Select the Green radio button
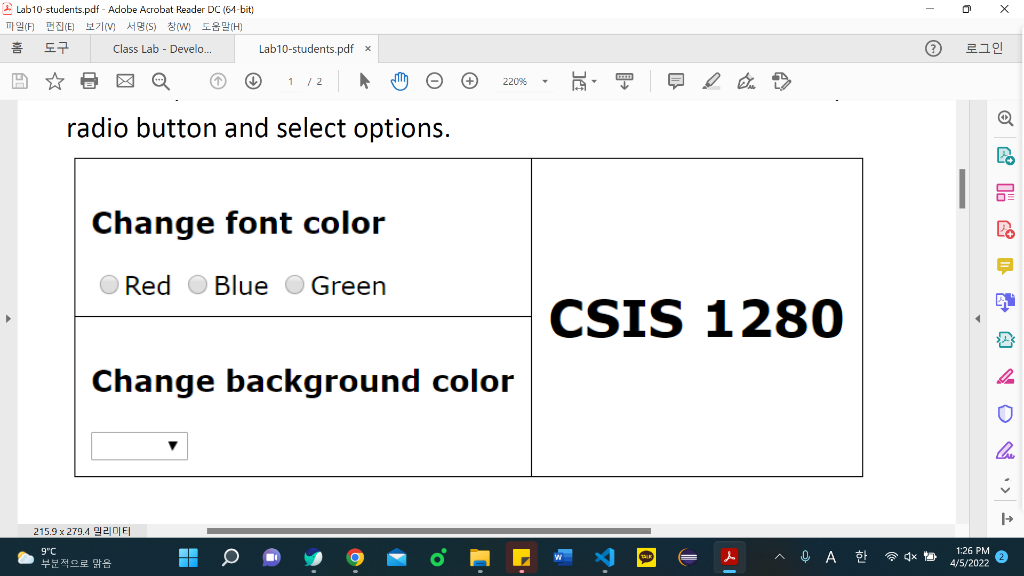 click(x=294, y=285)
